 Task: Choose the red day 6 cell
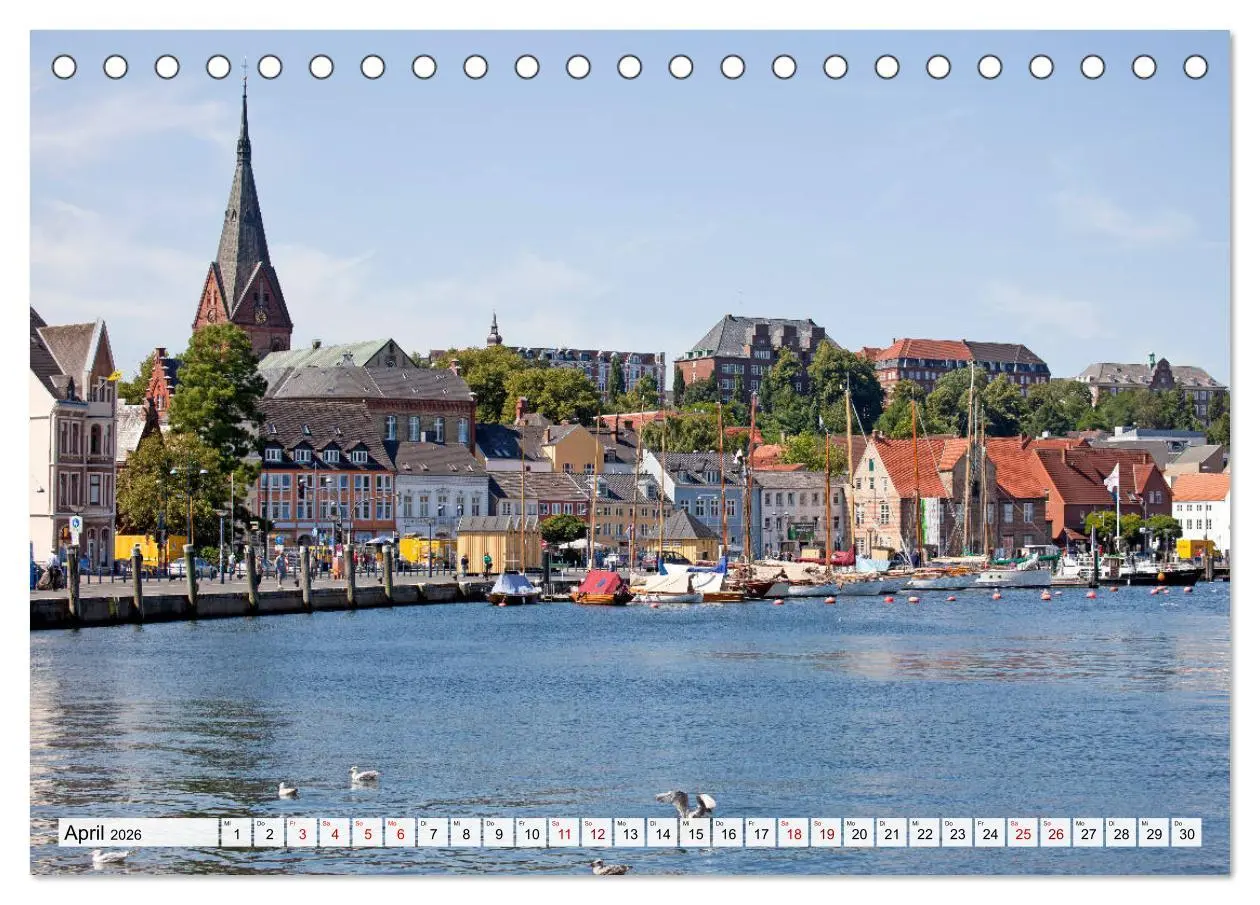click(x=400, y=833)
